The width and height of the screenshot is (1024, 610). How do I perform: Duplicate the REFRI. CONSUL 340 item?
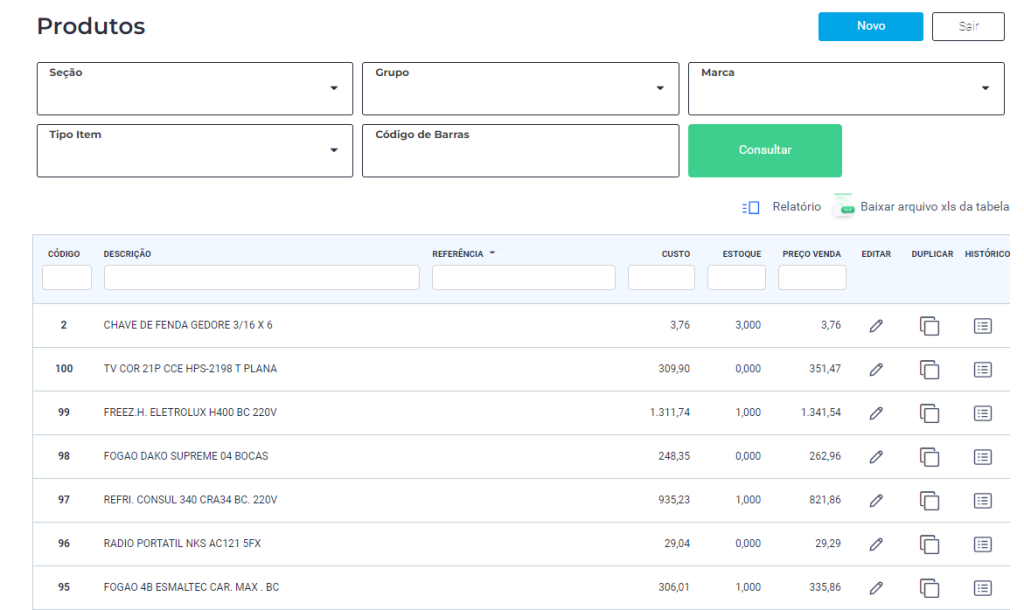coord(929,501)
